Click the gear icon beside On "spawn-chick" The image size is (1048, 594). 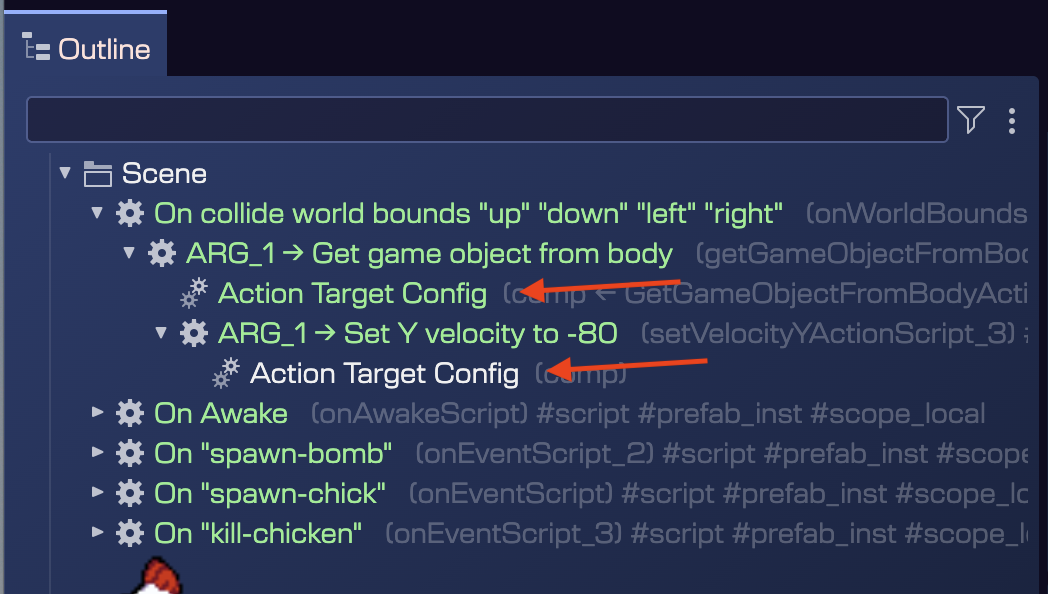tap(129, 493)
